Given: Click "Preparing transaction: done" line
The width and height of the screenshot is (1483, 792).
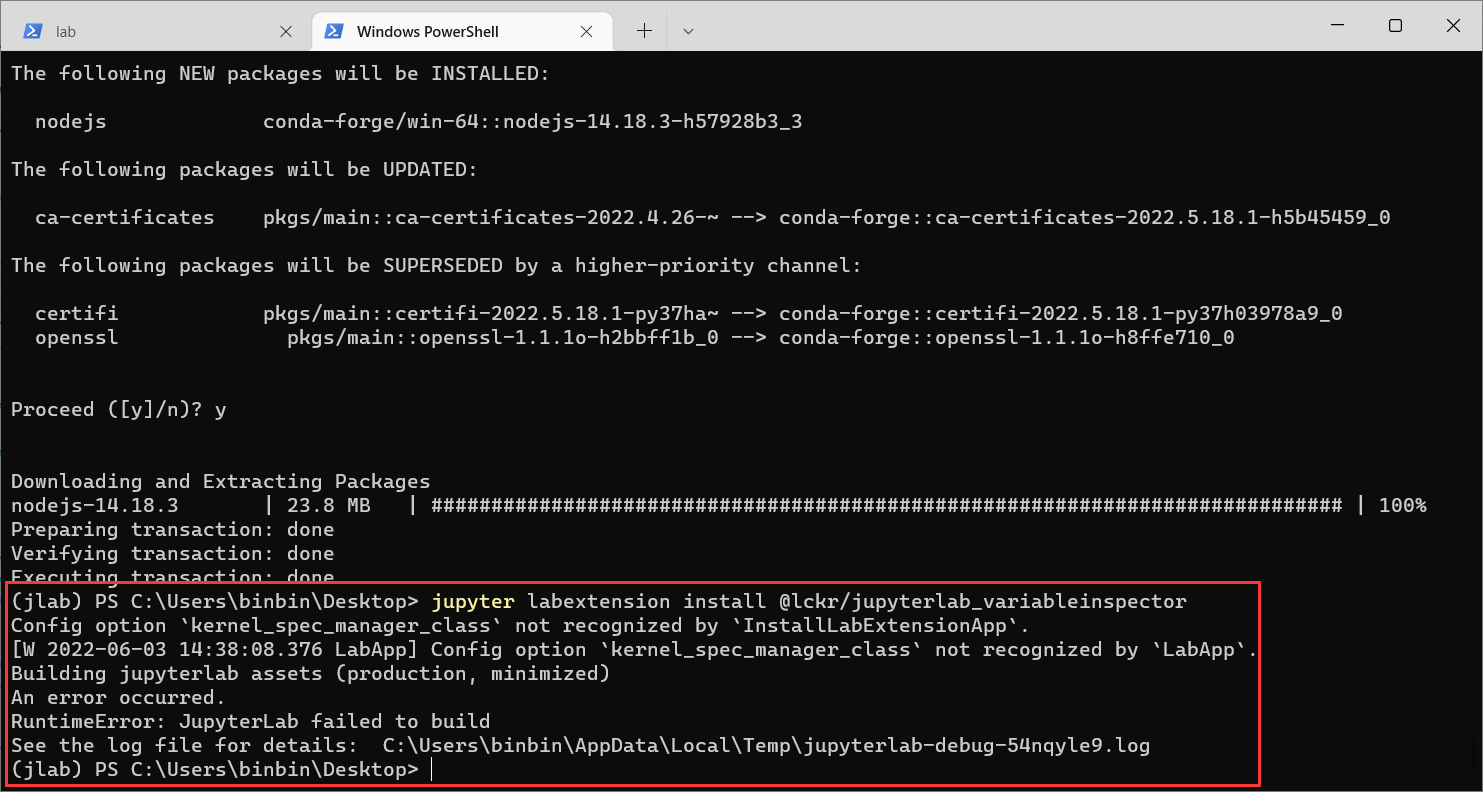Looking at the screenshot, I should coord(172,530).
